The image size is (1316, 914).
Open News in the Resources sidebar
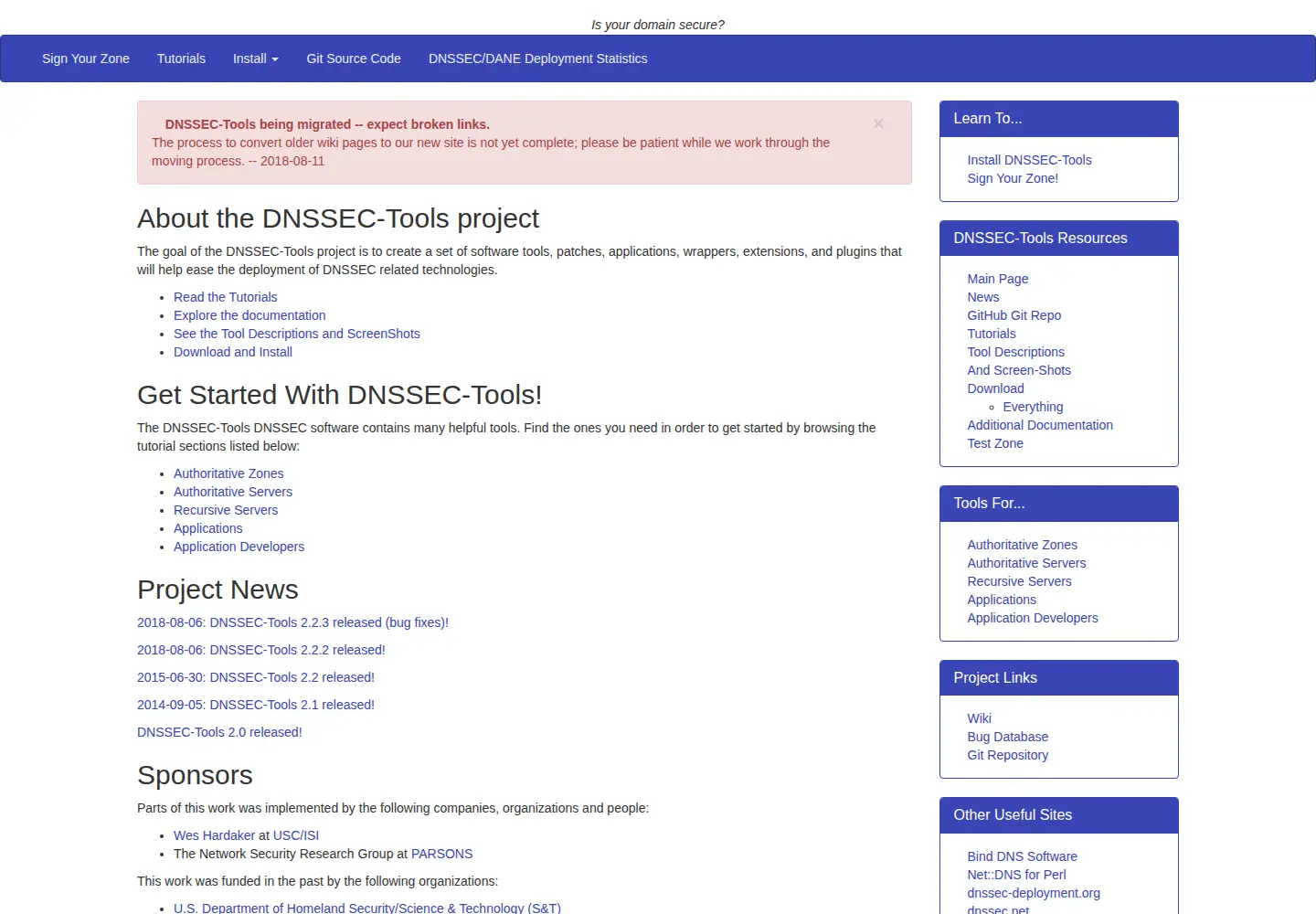(983, 297)
